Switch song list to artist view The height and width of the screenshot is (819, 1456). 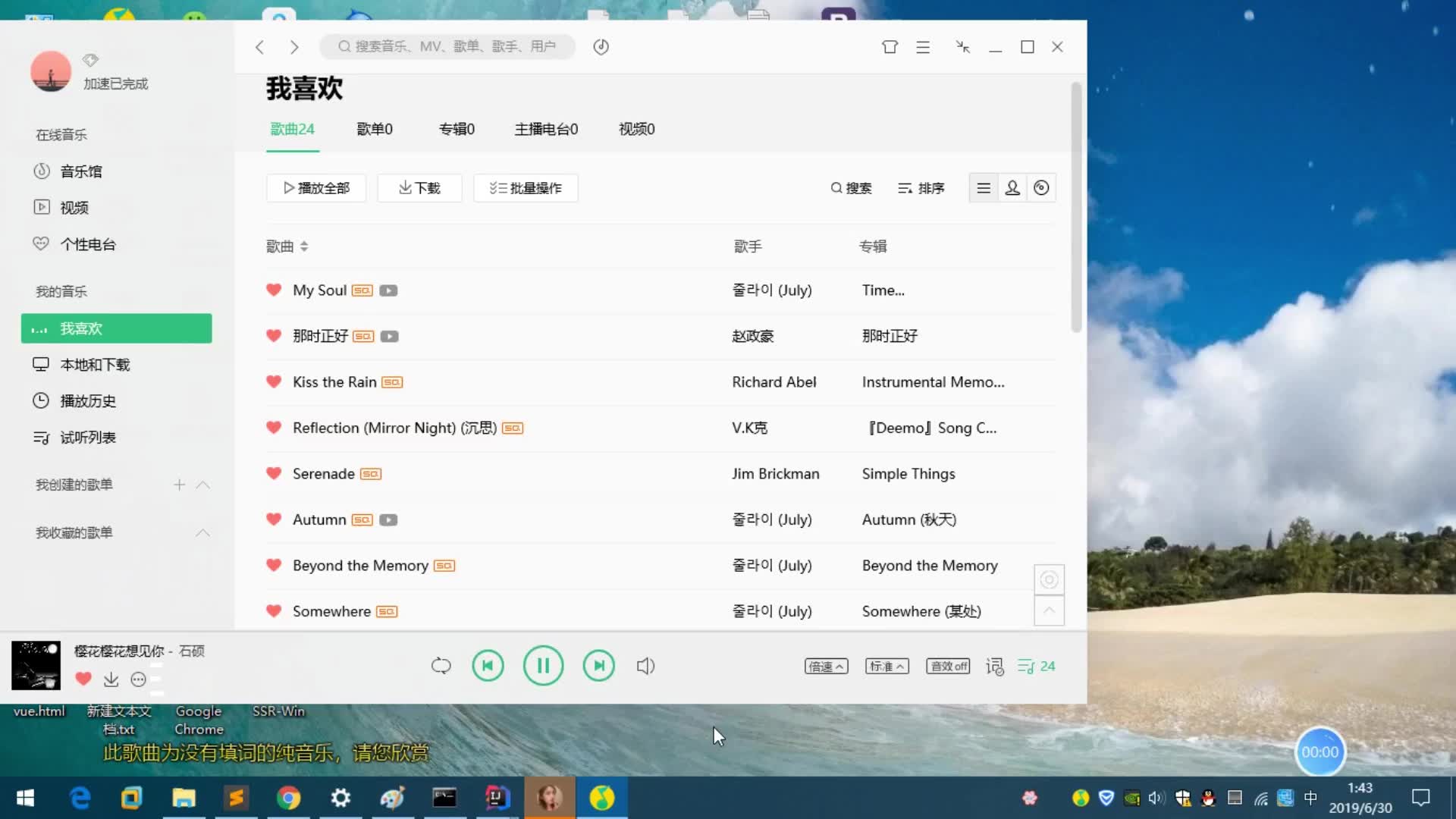tap(1012, 187)
